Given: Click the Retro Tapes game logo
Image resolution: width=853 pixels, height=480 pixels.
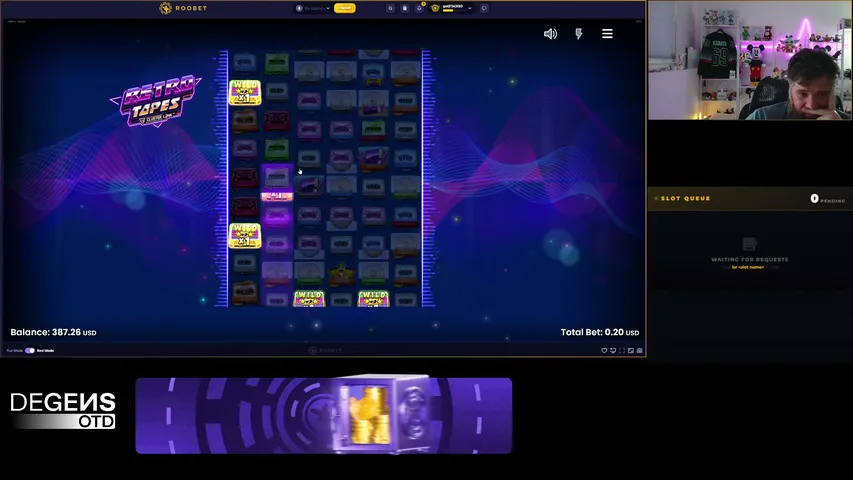Looking at the screenshot, I should pos(157,101).
